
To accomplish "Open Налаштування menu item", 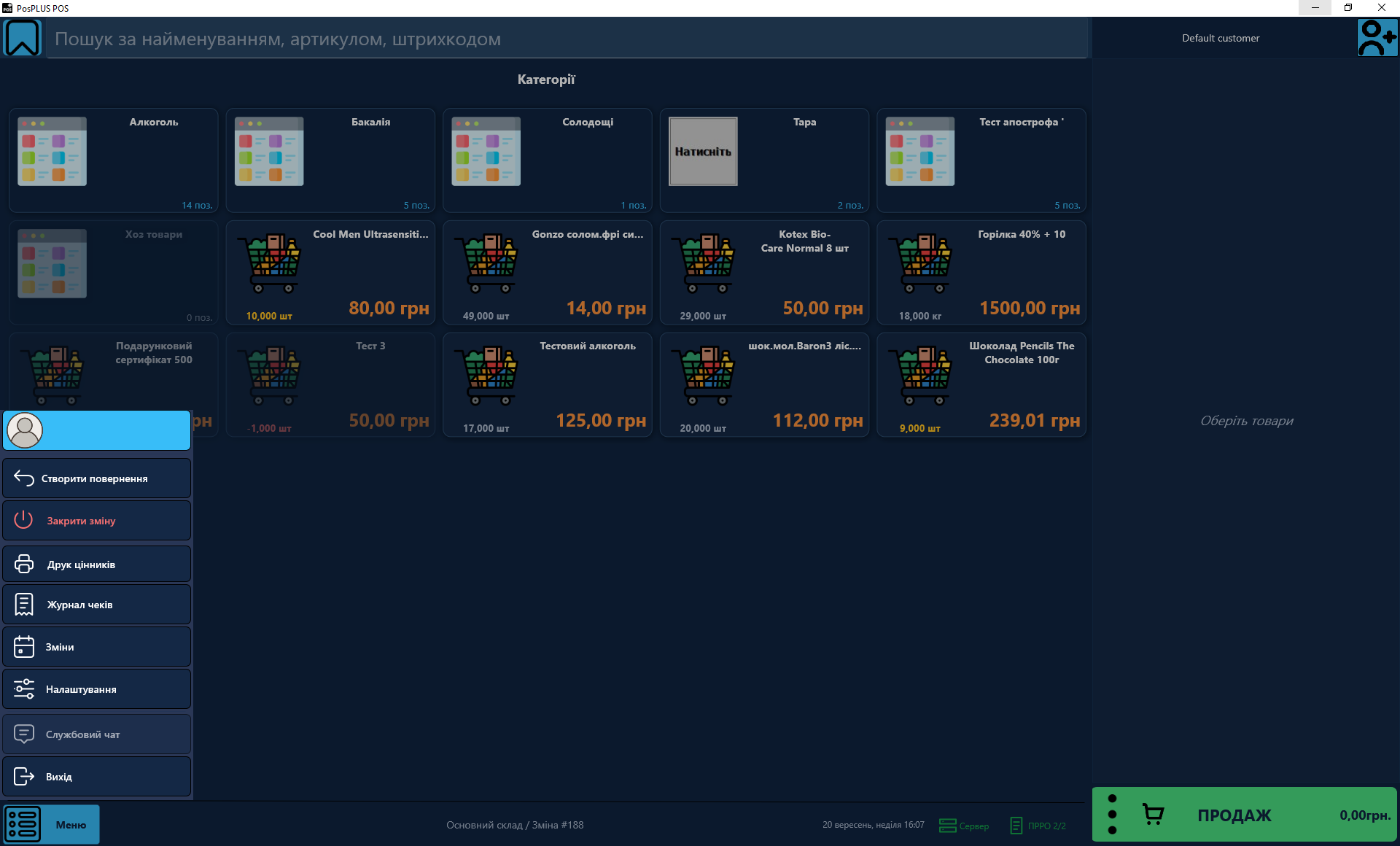I will (97, 689).
